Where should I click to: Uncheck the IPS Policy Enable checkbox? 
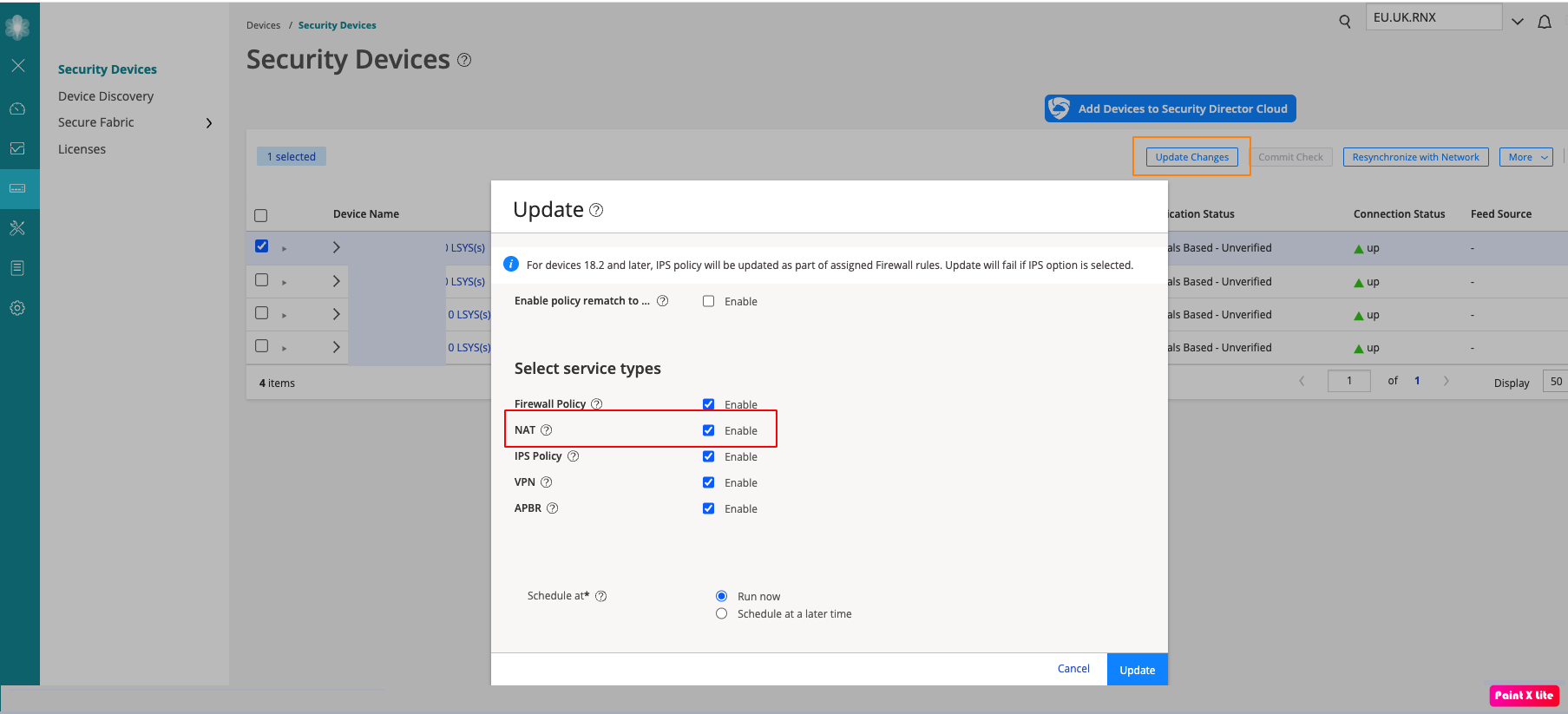tap(709, 456)
